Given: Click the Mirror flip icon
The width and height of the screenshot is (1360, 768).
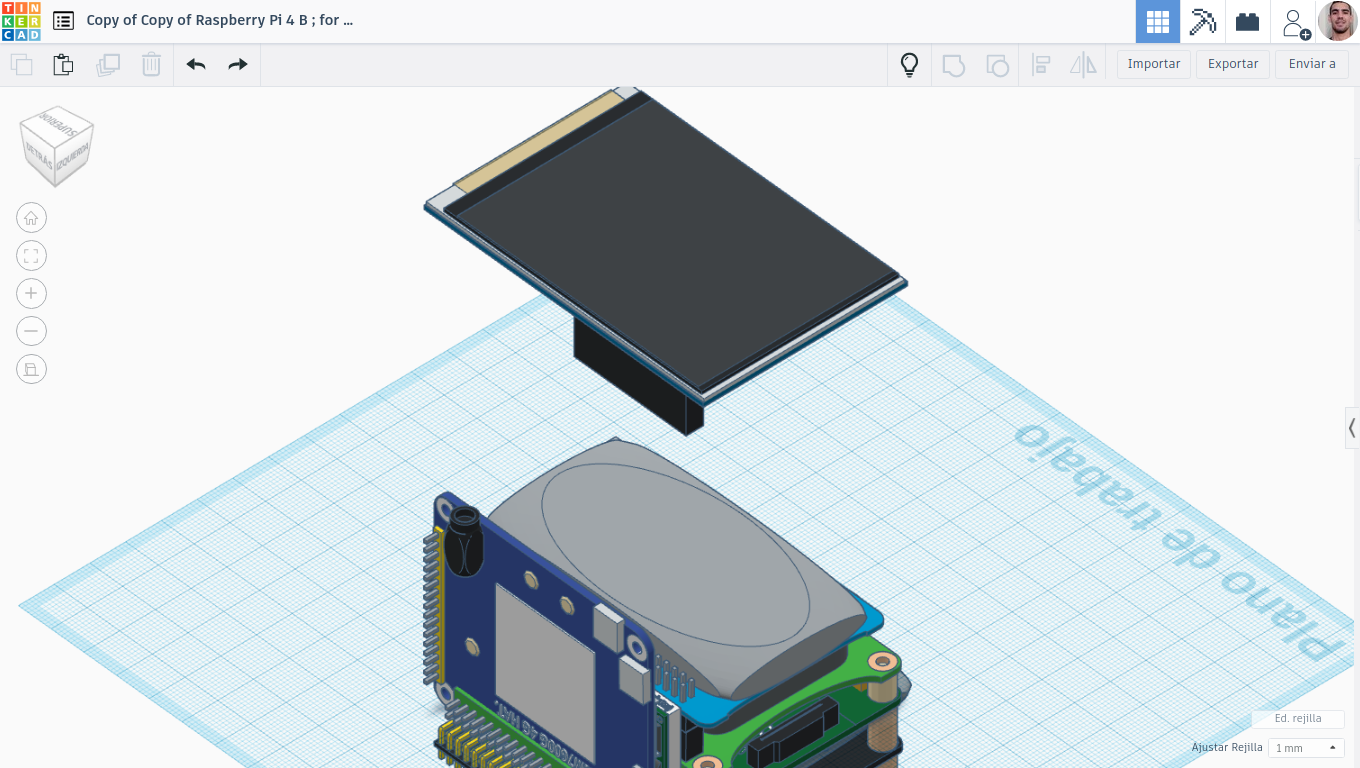Looking at the screenshot, I should (1084, 65).
